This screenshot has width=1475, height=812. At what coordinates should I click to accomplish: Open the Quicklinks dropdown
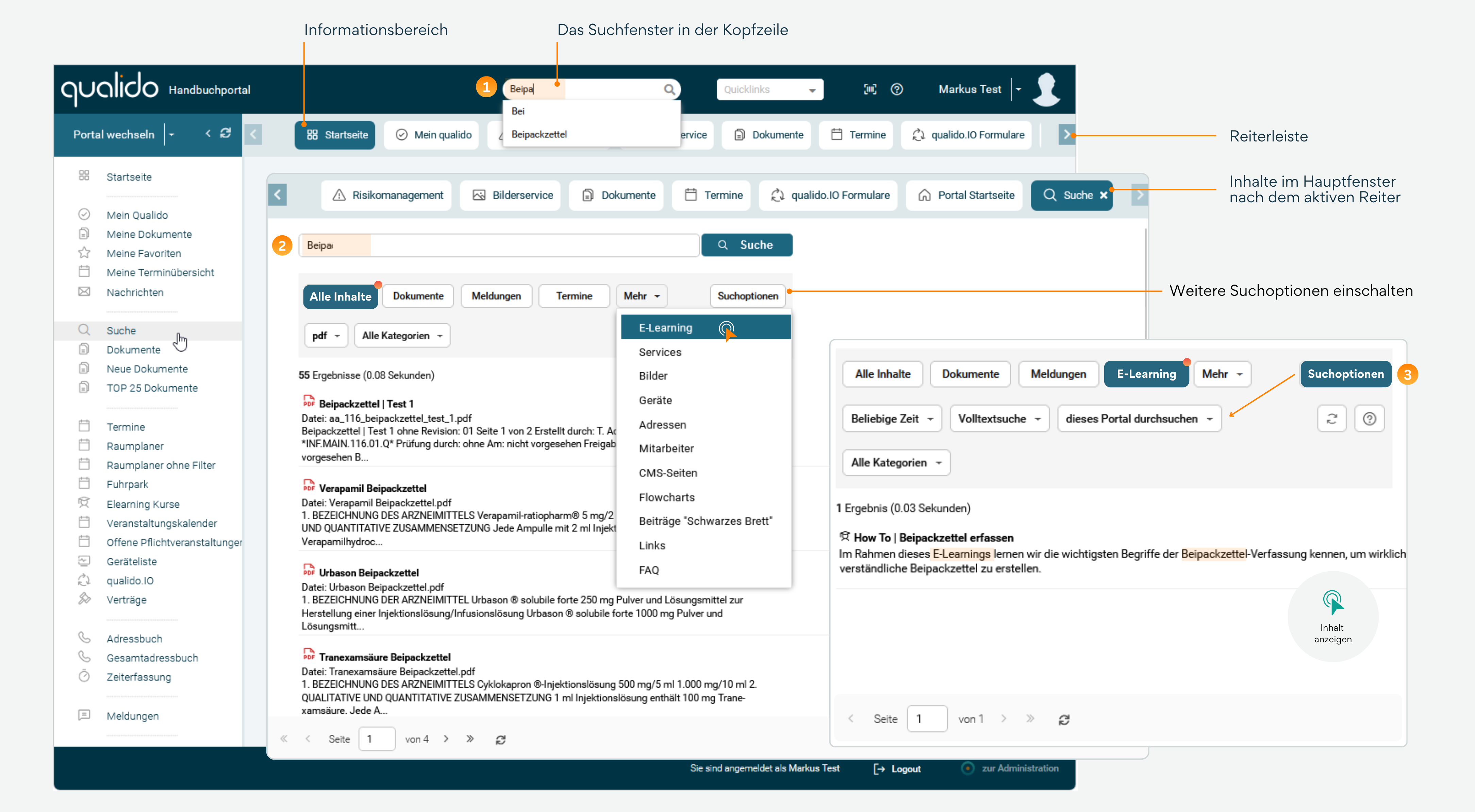click(x=769, y=89)
